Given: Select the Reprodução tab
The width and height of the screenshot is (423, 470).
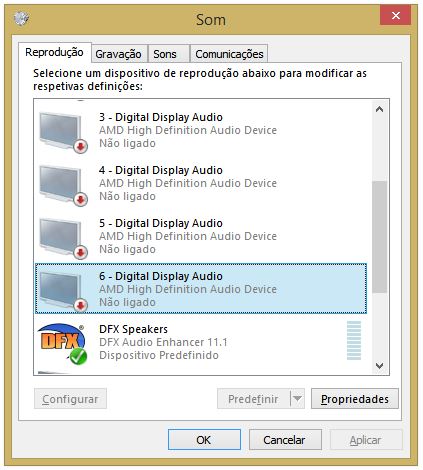Looking at the screenshot, I should click(x=54, y=53).
